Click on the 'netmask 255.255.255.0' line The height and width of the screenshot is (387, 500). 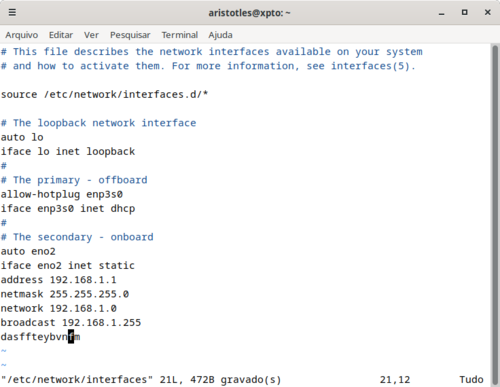(x=65, y=294)
